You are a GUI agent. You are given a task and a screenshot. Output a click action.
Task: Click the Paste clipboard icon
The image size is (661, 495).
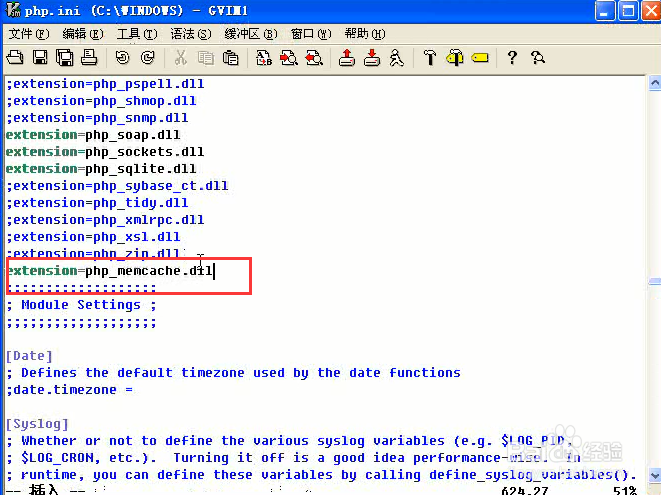[x=231, y=57]
